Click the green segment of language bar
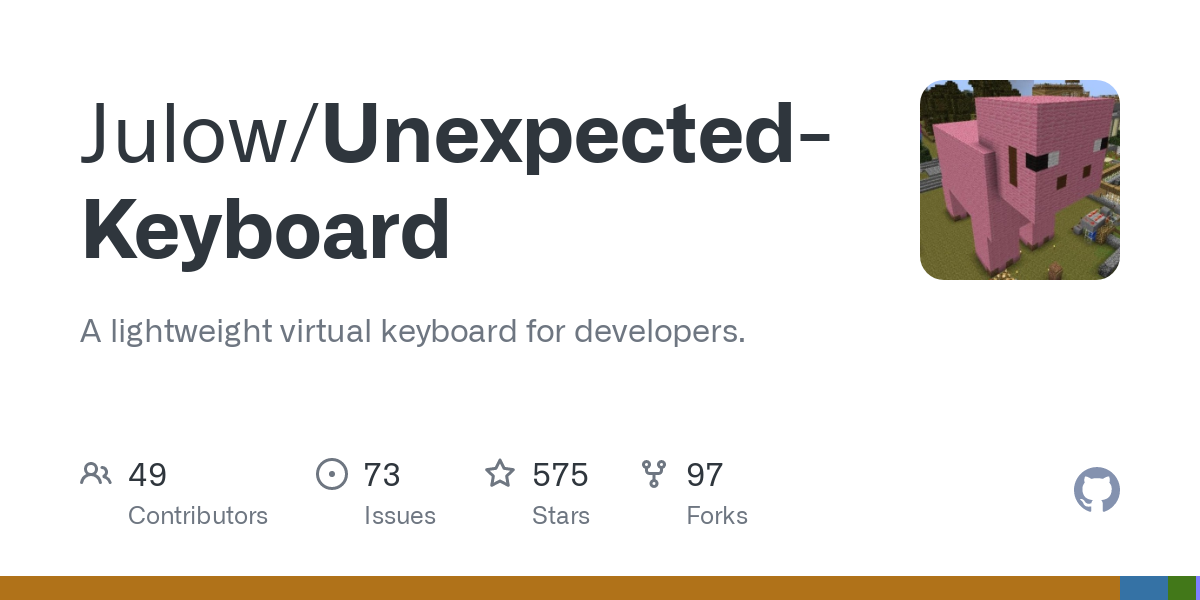Screen dimensions: 1200x600 point(1182,588)
